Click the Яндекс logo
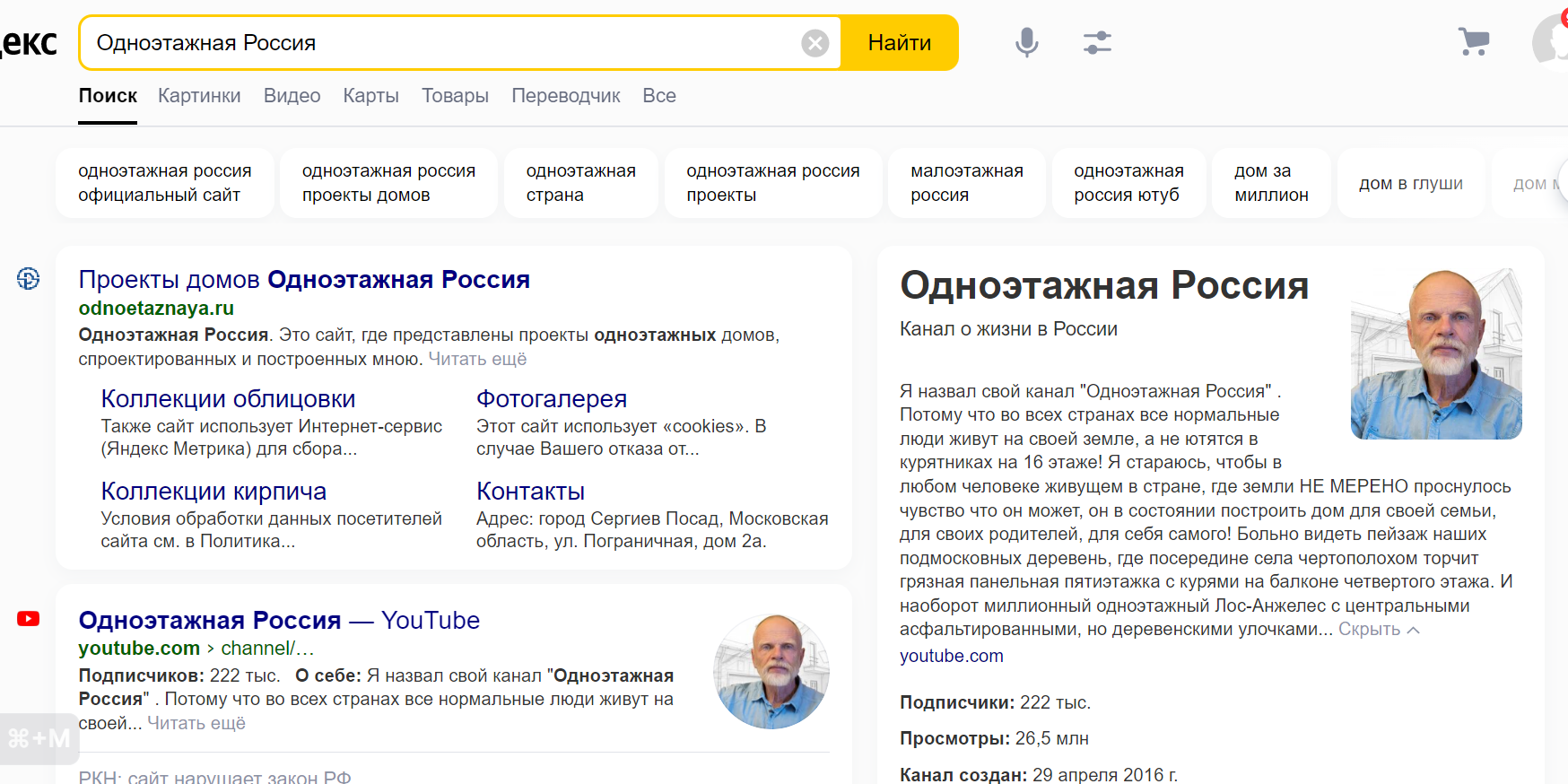1568x784 pixels. 29,42
